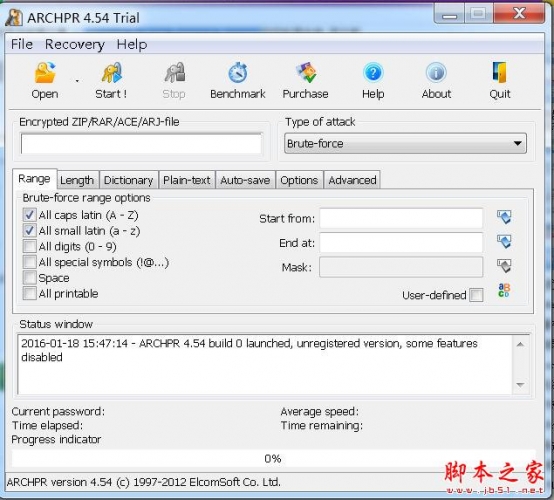Open the Type of attack dropdown
Image resolution: width=554 pixels, height=500 pixels.
click(405, 143)
